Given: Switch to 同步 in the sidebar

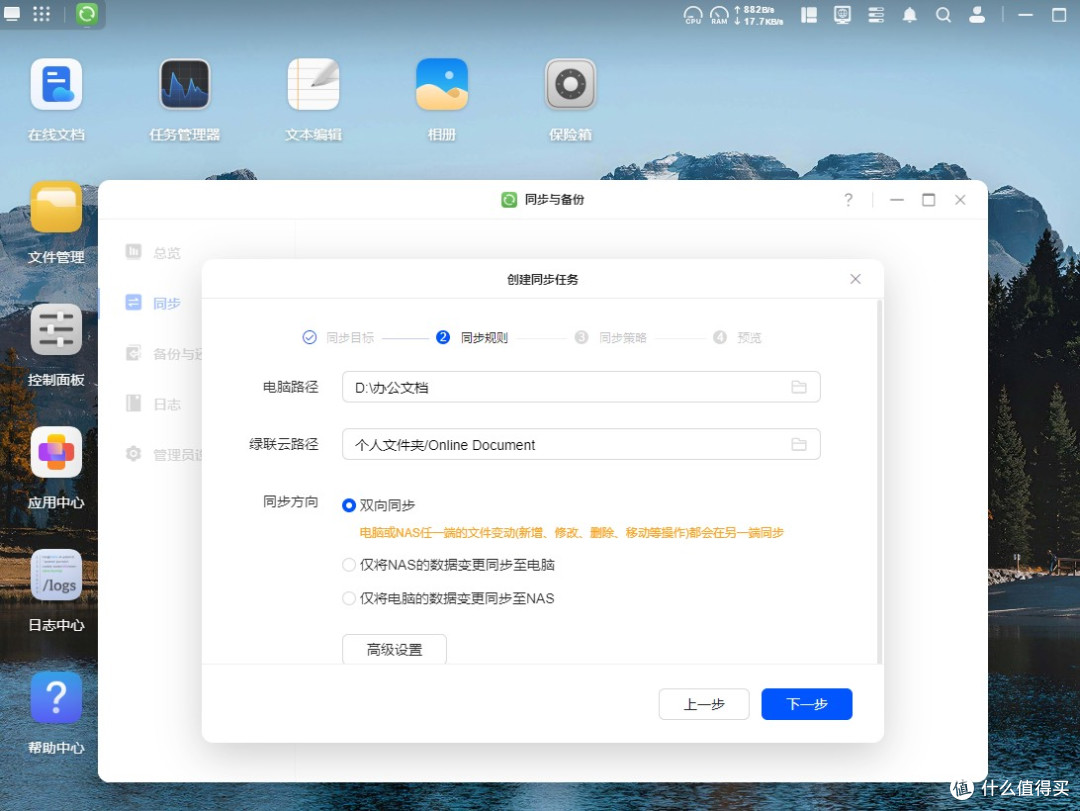Looking at the screenshot, I should 153,303.
